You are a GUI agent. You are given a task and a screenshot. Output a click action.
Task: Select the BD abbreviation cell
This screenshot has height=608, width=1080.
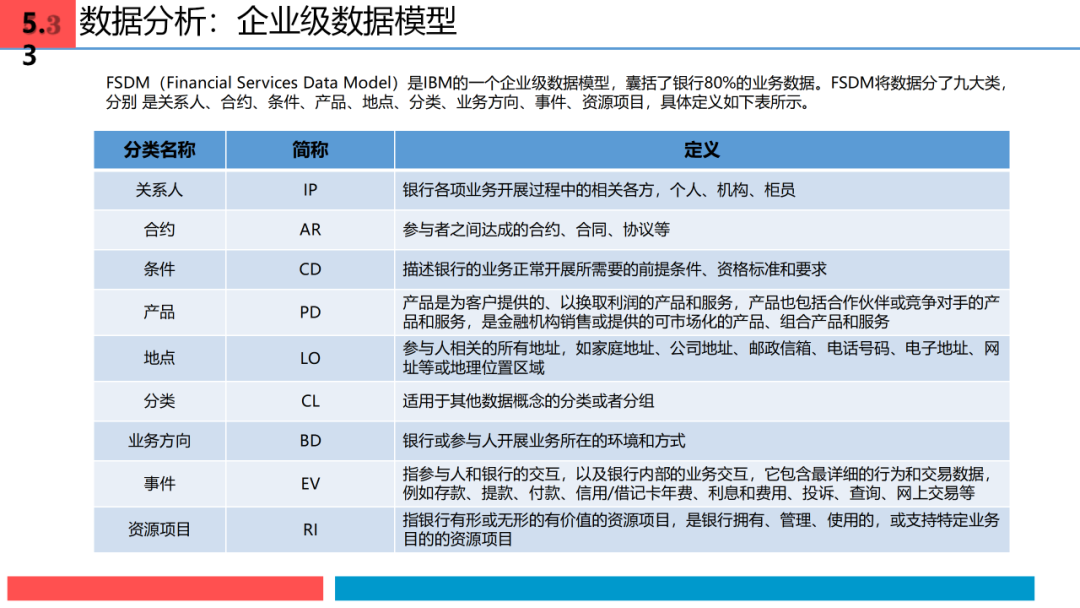tap(310, 441)
